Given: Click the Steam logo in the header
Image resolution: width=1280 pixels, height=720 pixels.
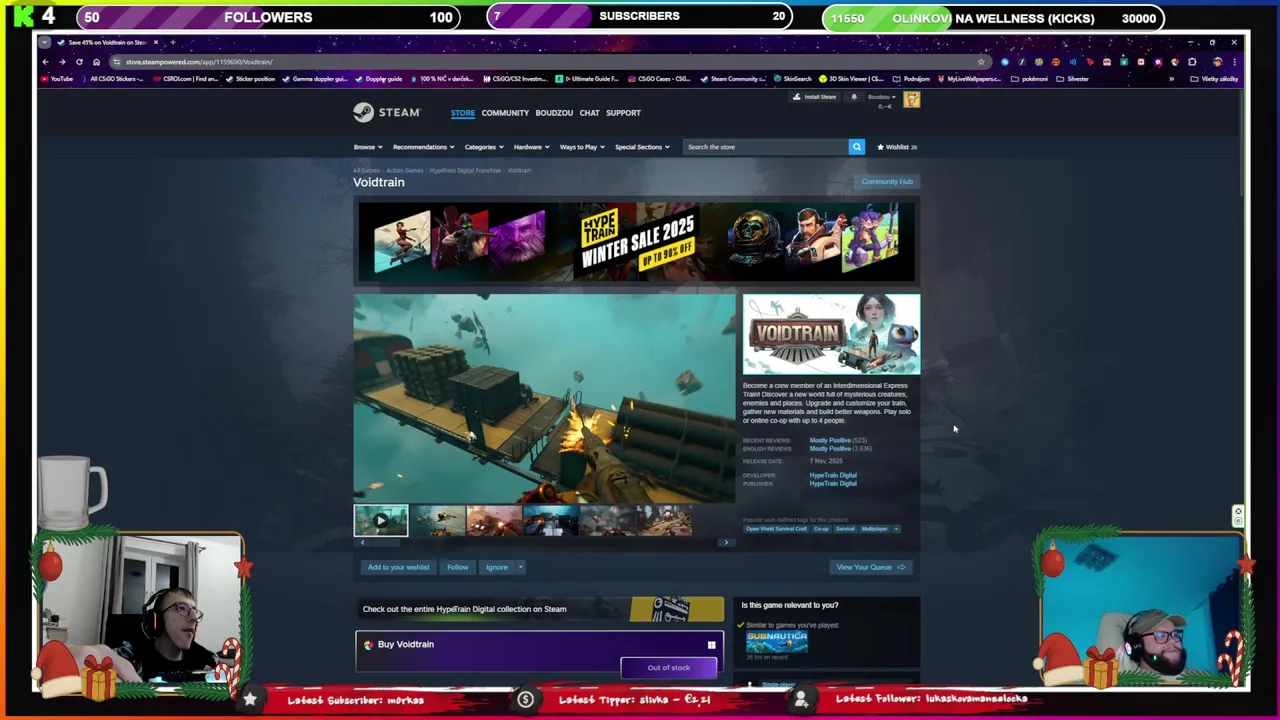Looking at the screenshot, I should point(387,113).
